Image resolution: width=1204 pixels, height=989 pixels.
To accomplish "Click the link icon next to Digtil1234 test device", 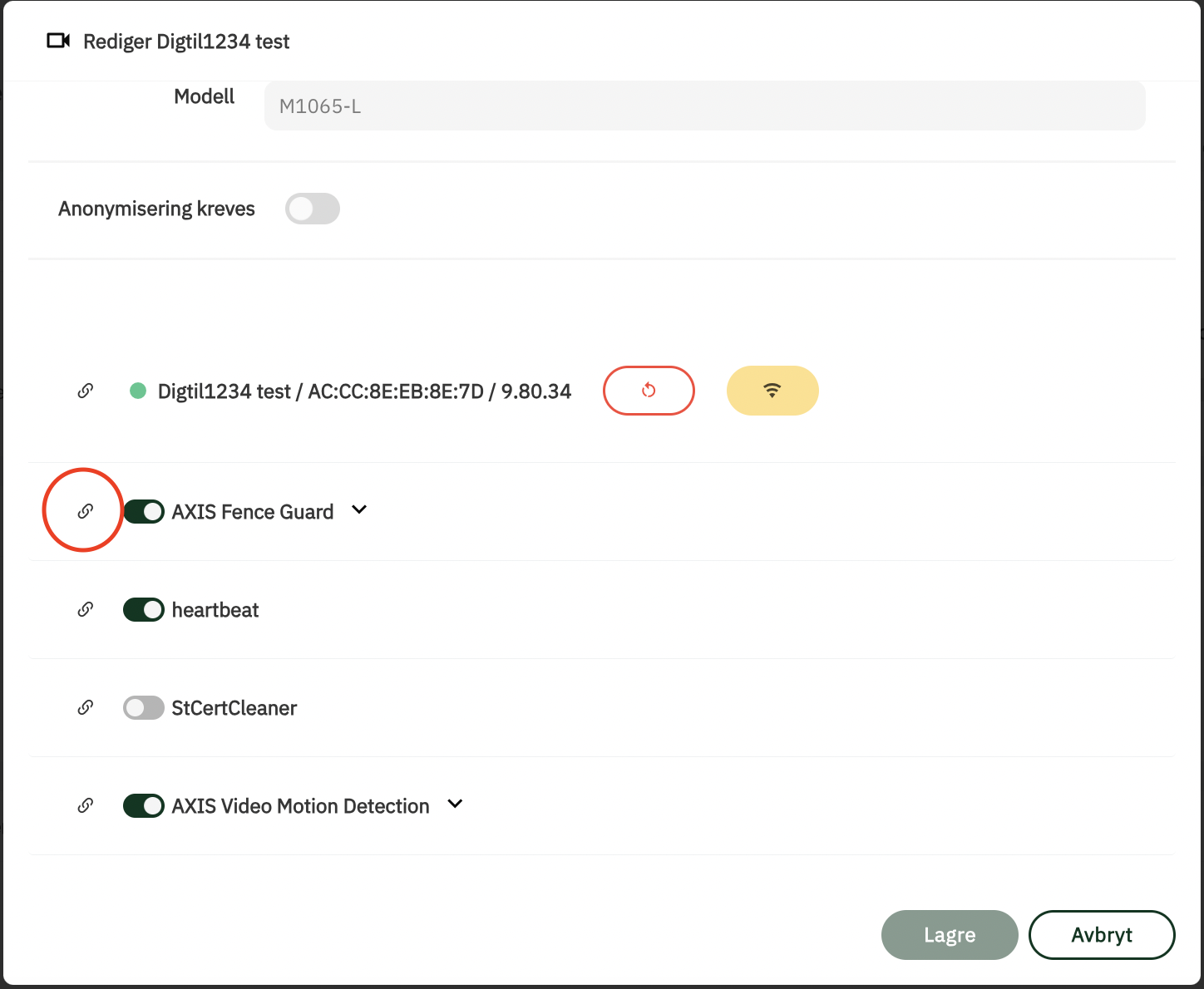I will [x=85, y=391].
